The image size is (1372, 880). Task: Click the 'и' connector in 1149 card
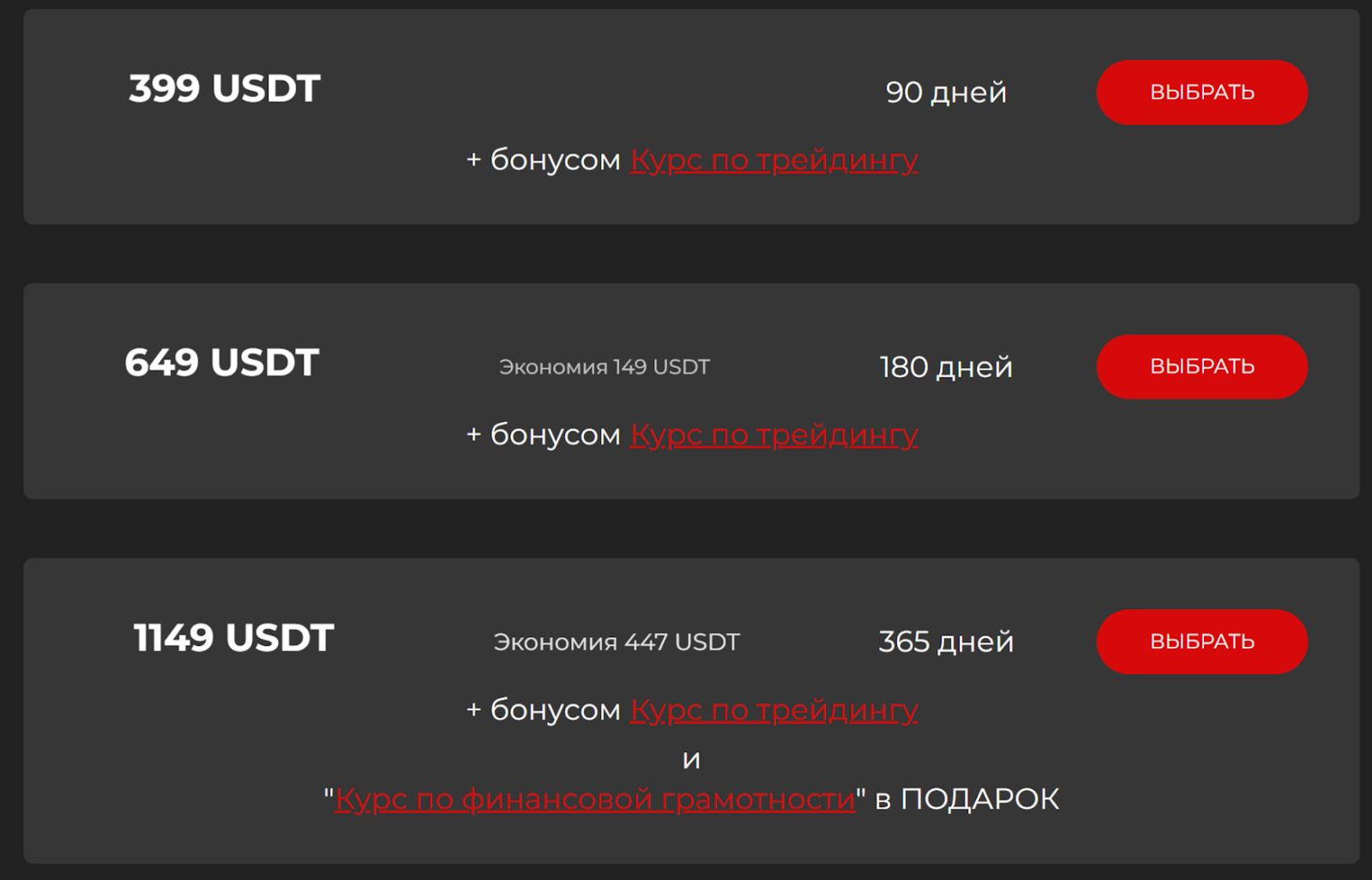click(x=691, y=759)
